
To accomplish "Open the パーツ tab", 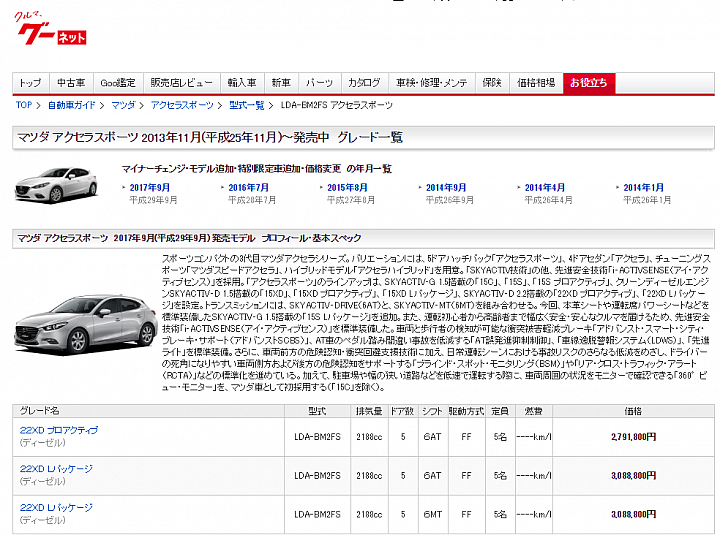I will coord(320,83).
